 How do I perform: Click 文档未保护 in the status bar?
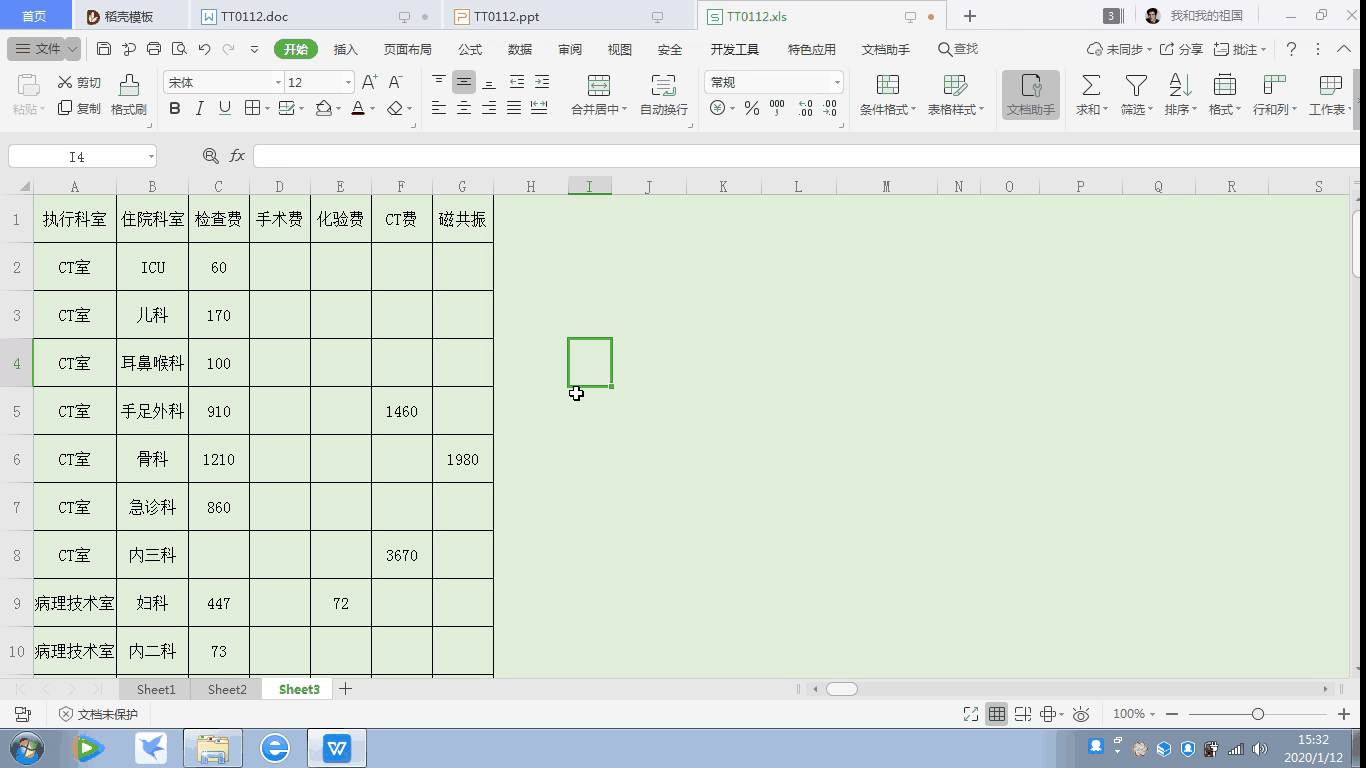[98, 714]
